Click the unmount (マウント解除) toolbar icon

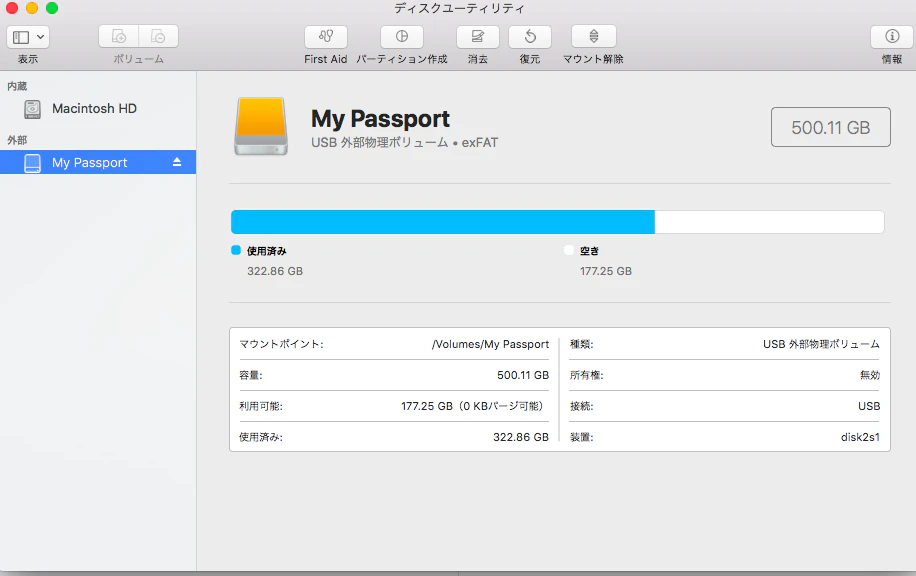point(594,36)
